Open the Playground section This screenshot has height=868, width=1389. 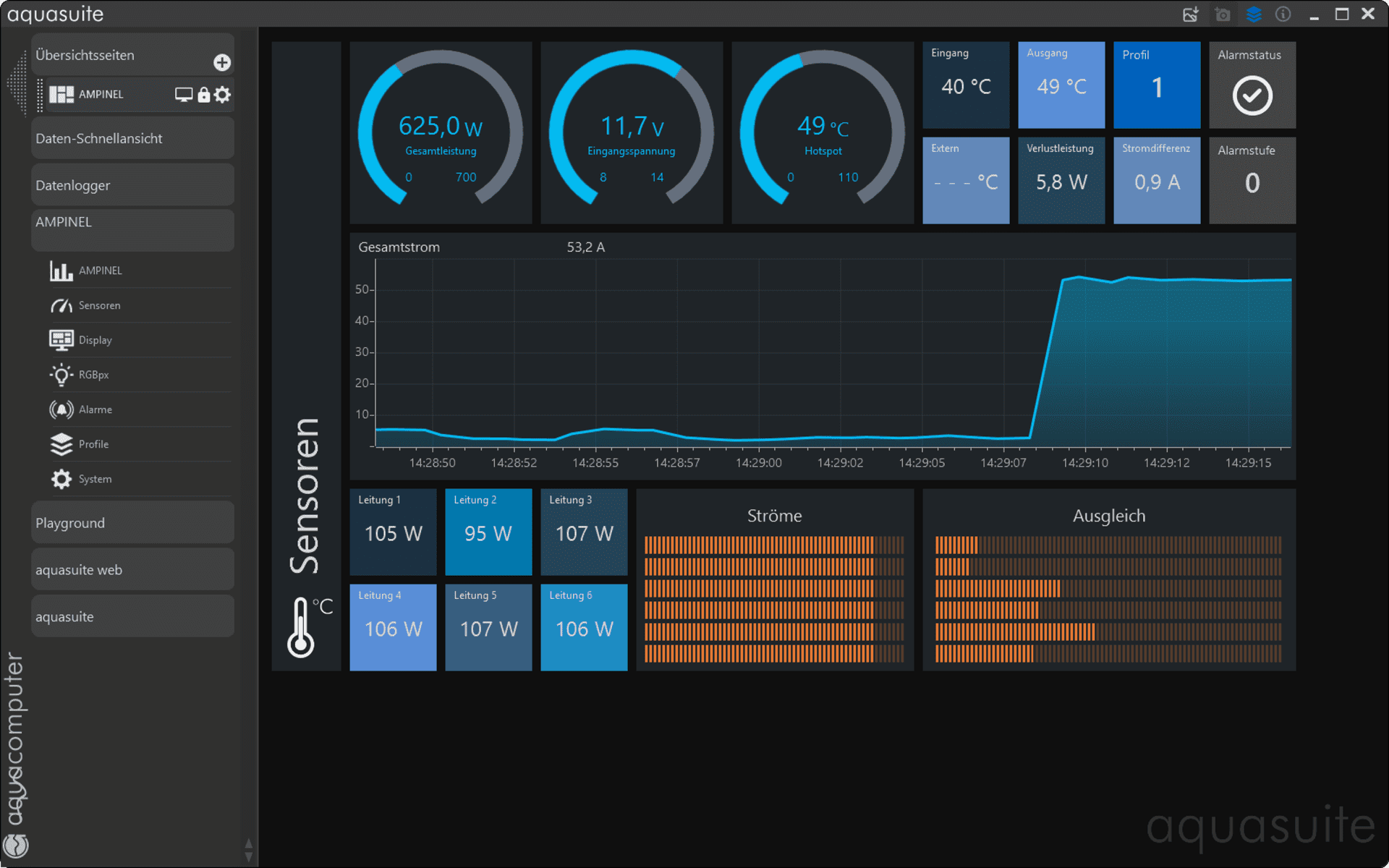tap(132, 523)
